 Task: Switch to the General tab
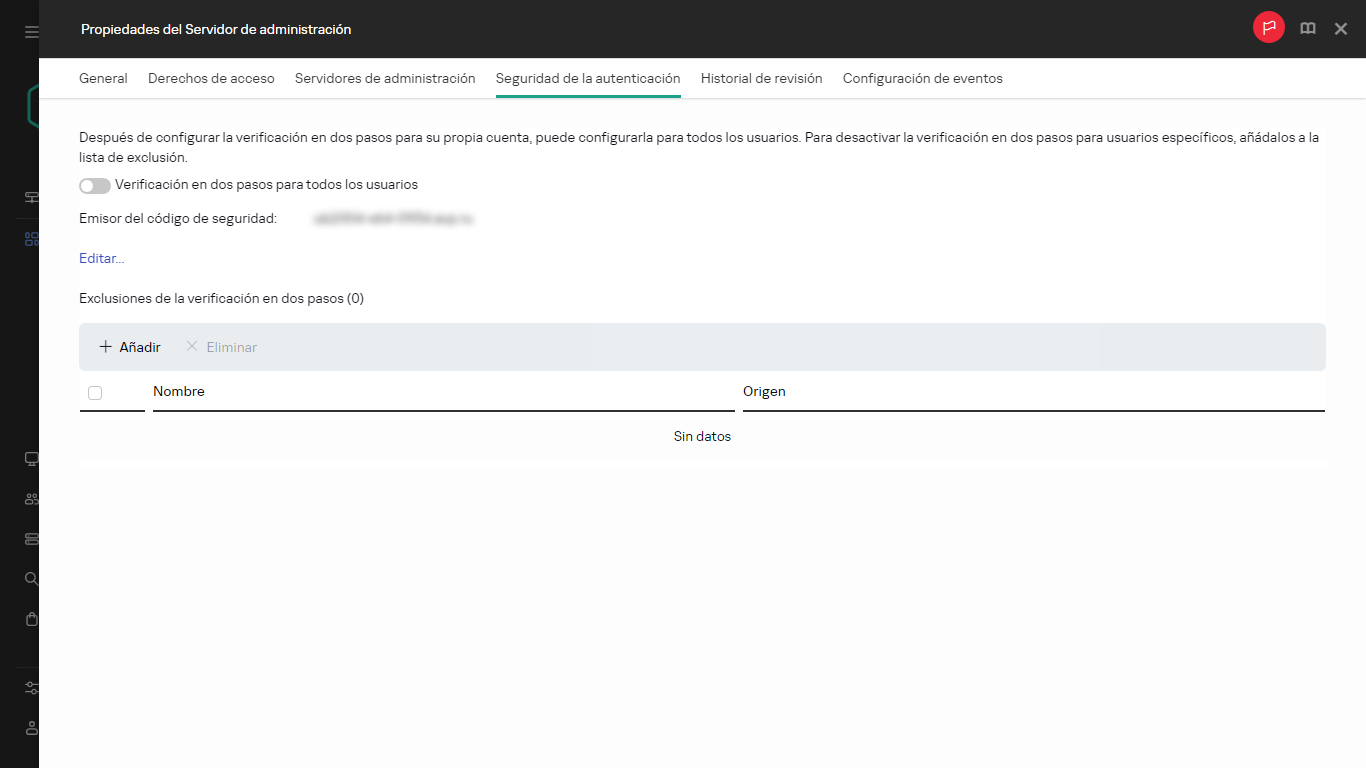[x=103, y=78]
